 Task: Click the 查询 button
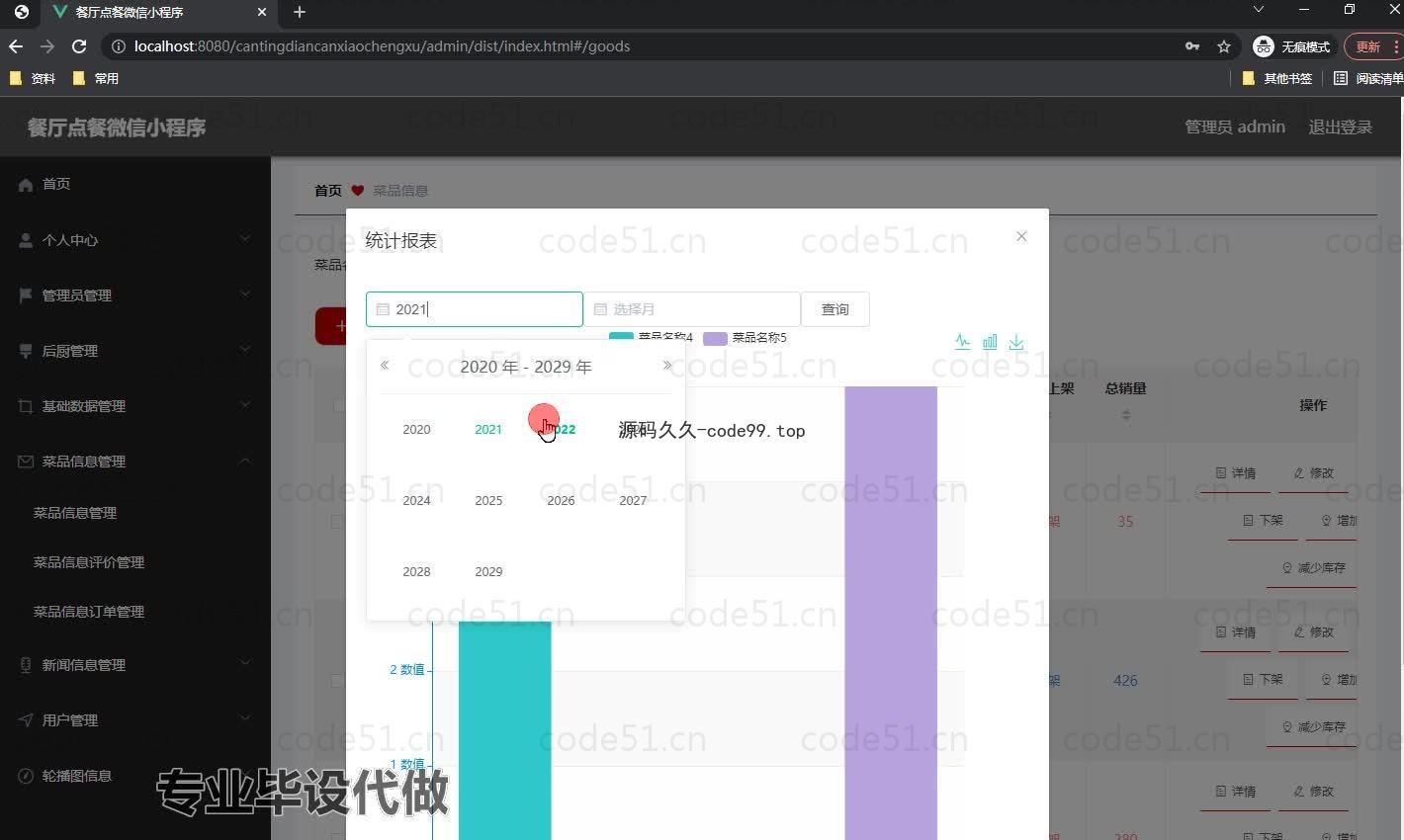pos(834,309)
